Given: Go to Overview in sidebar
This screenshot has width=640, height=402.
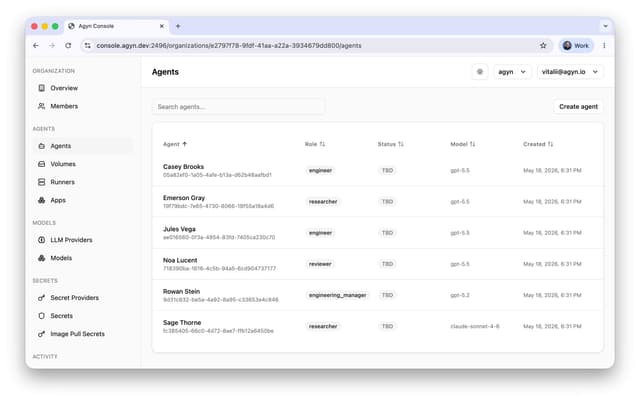Looking at the screenshot, I should click(64, 88).
